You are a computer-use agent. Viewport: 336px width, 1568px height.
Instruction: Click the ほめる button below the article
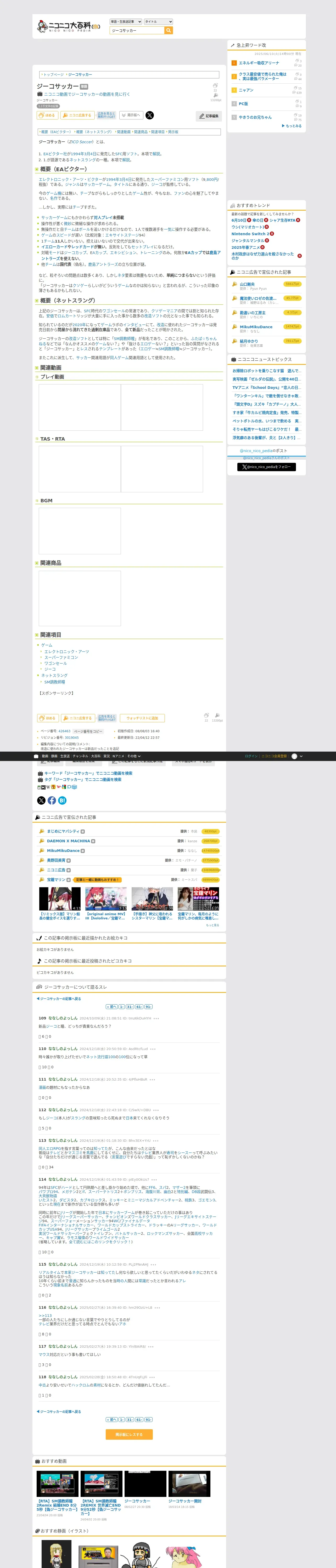[48, 718]
